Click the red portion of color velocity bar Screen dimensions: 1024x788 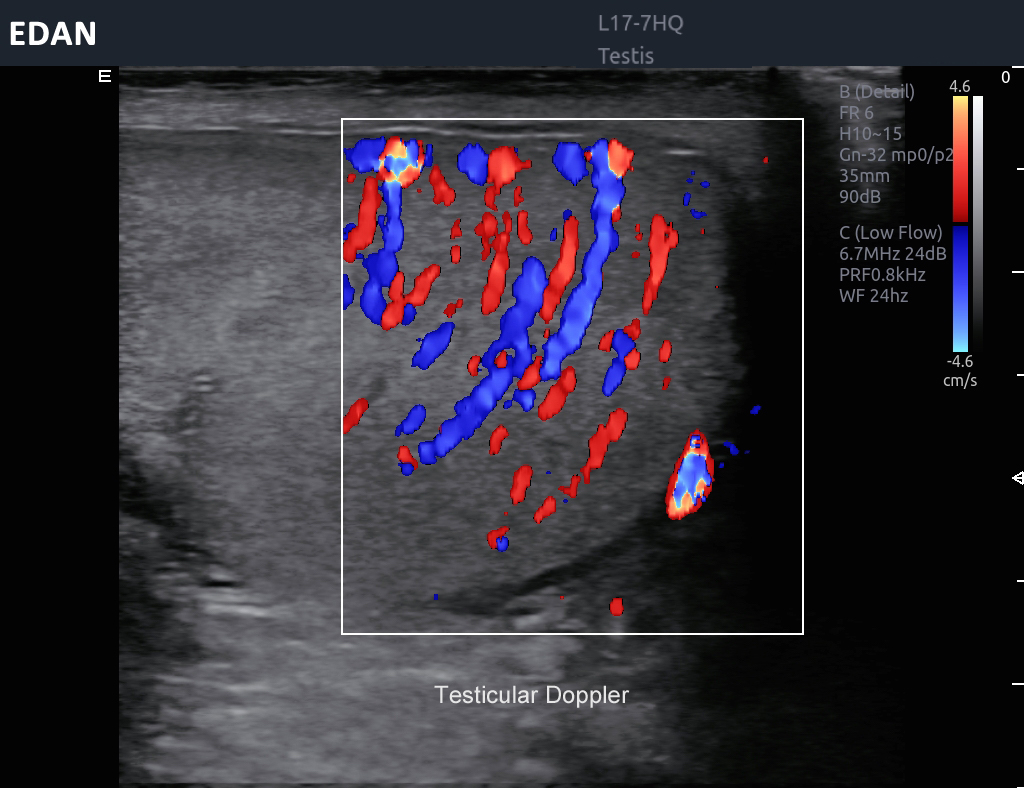pyautogui.click(x=960, y=158)
